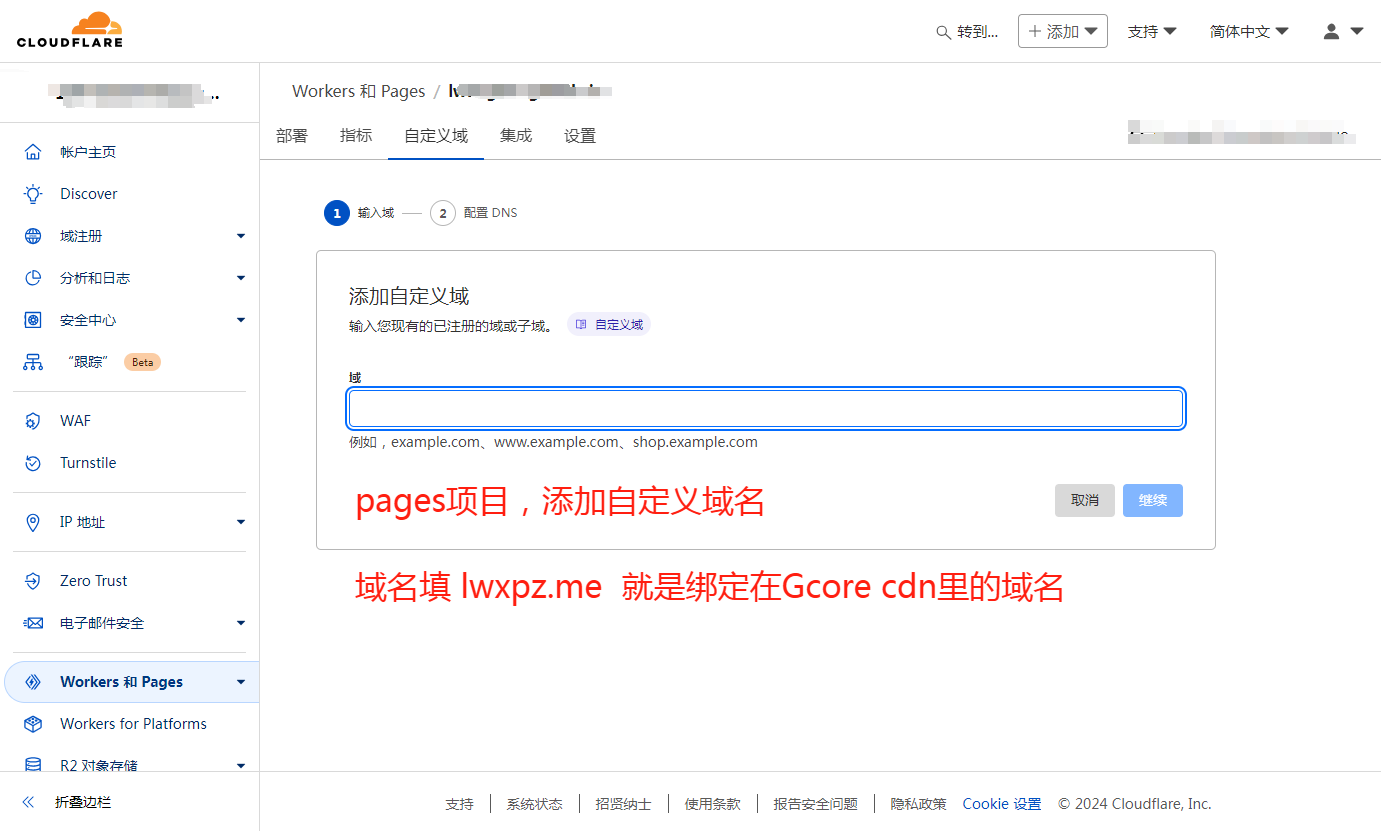Focus the 域 domain input field
This screenshot has width=1381, height=831.
point(765,409)
